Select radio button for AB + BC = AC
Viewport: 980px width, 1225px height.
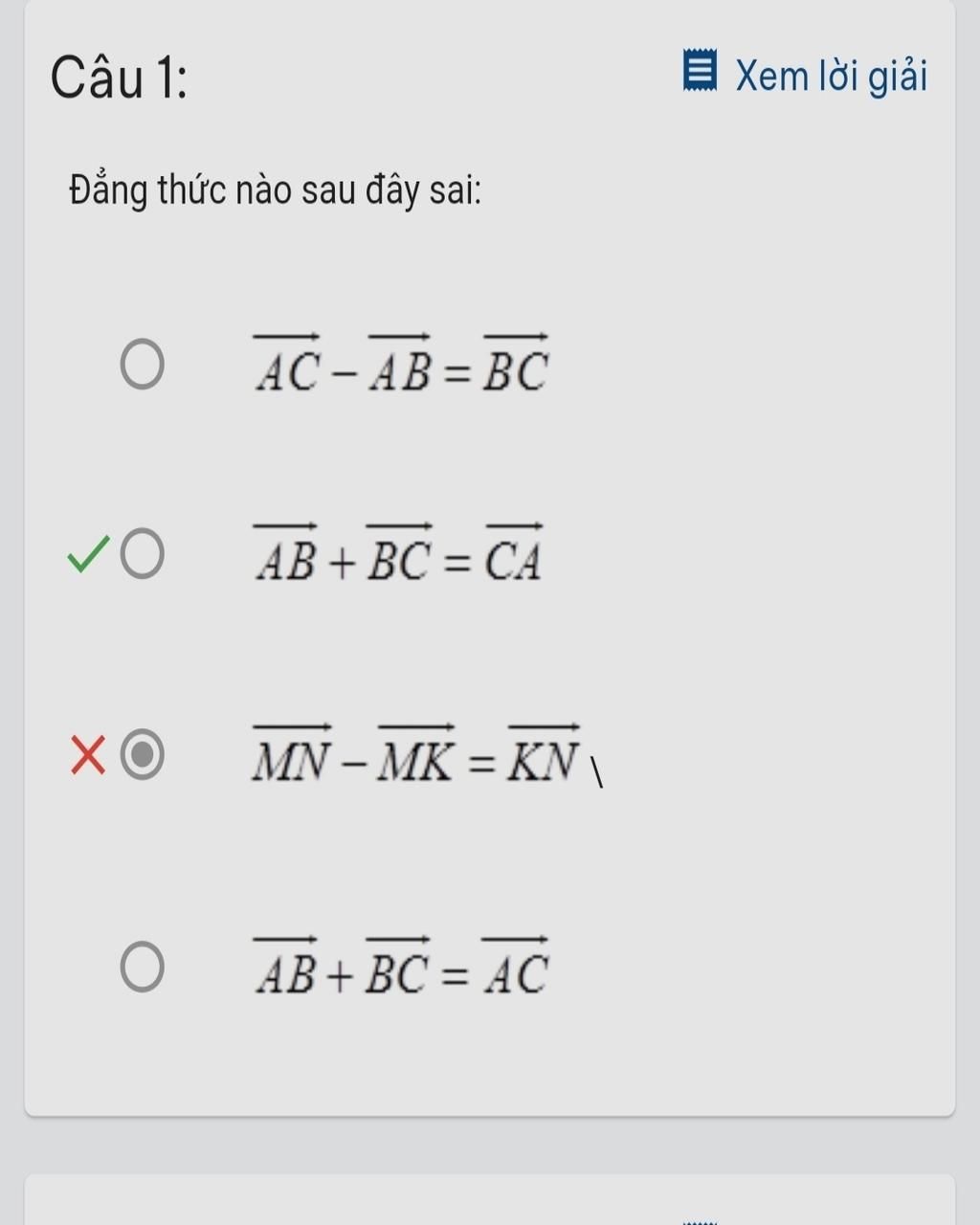point(142,967)
